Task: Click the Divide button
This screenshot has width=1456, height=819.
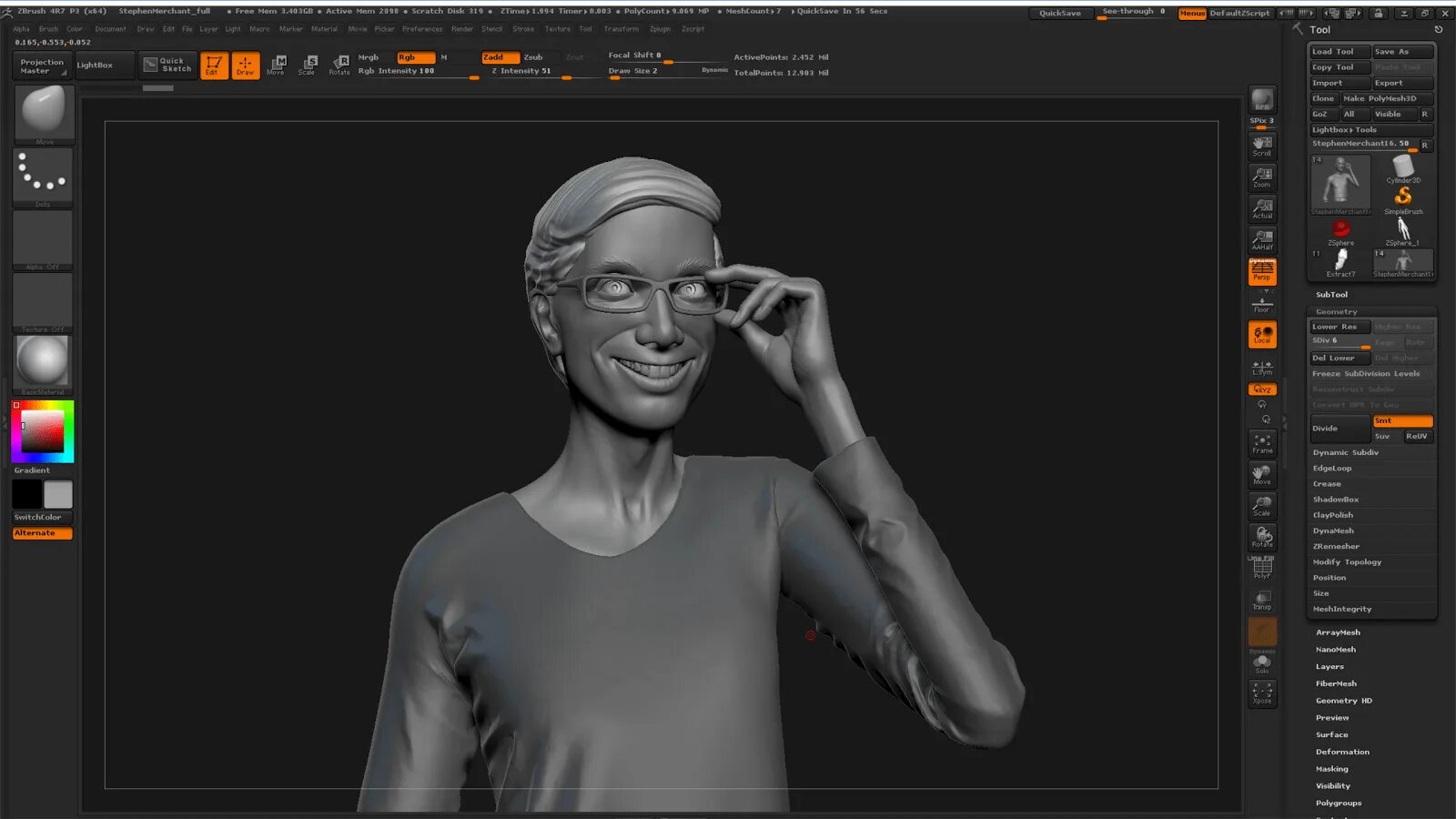Action: point(1340,429)
